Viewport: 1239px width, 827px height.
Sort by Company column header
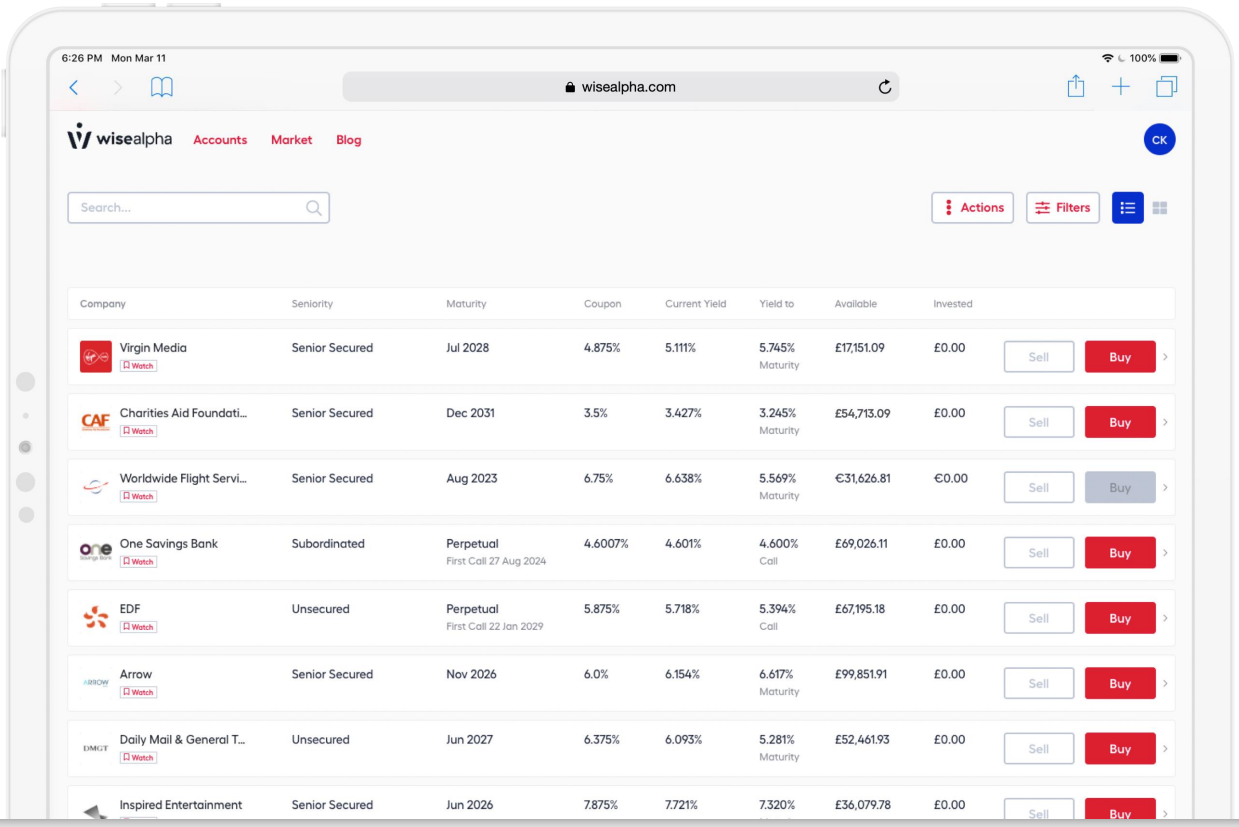click(x=103, y=304)
